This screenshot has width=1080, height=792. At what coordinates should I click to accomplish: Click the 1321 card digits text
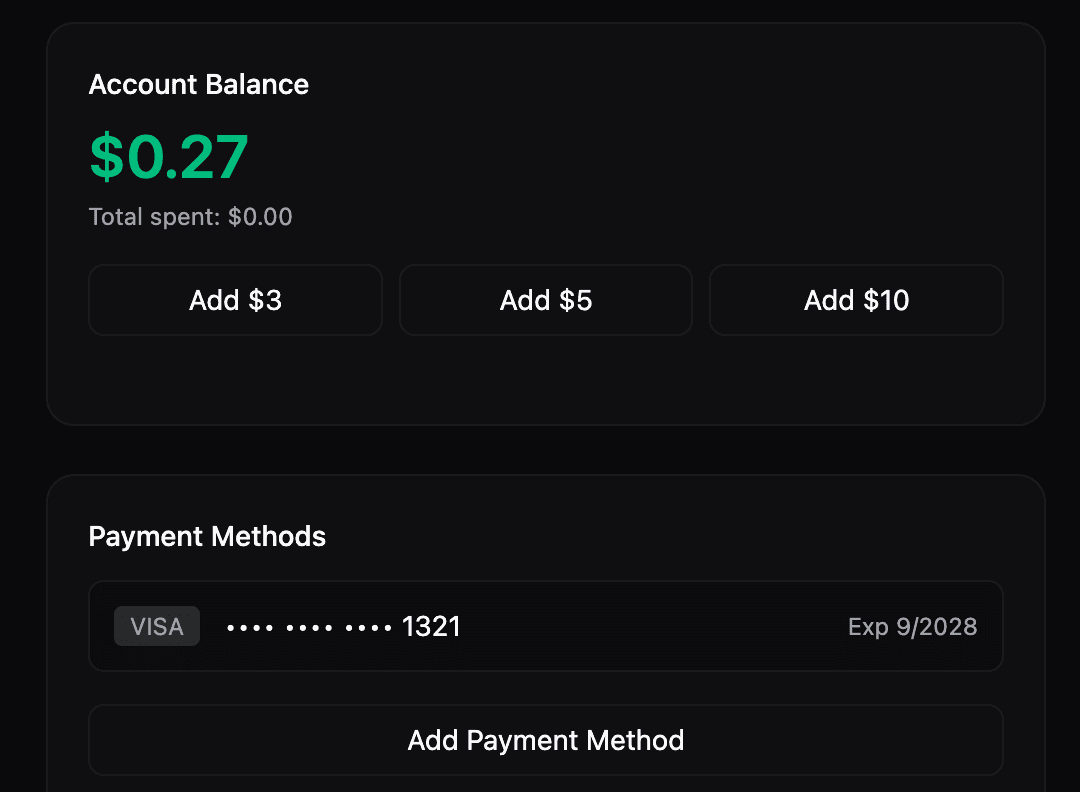coord(430,626)
